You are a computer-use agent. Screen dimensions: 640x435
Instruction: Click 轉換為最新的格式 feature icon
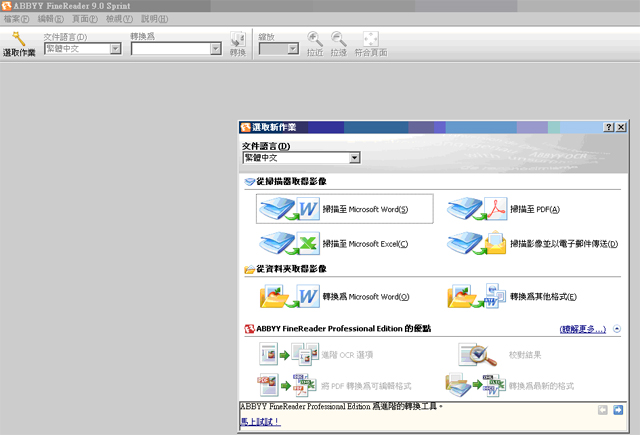[475, 384]
